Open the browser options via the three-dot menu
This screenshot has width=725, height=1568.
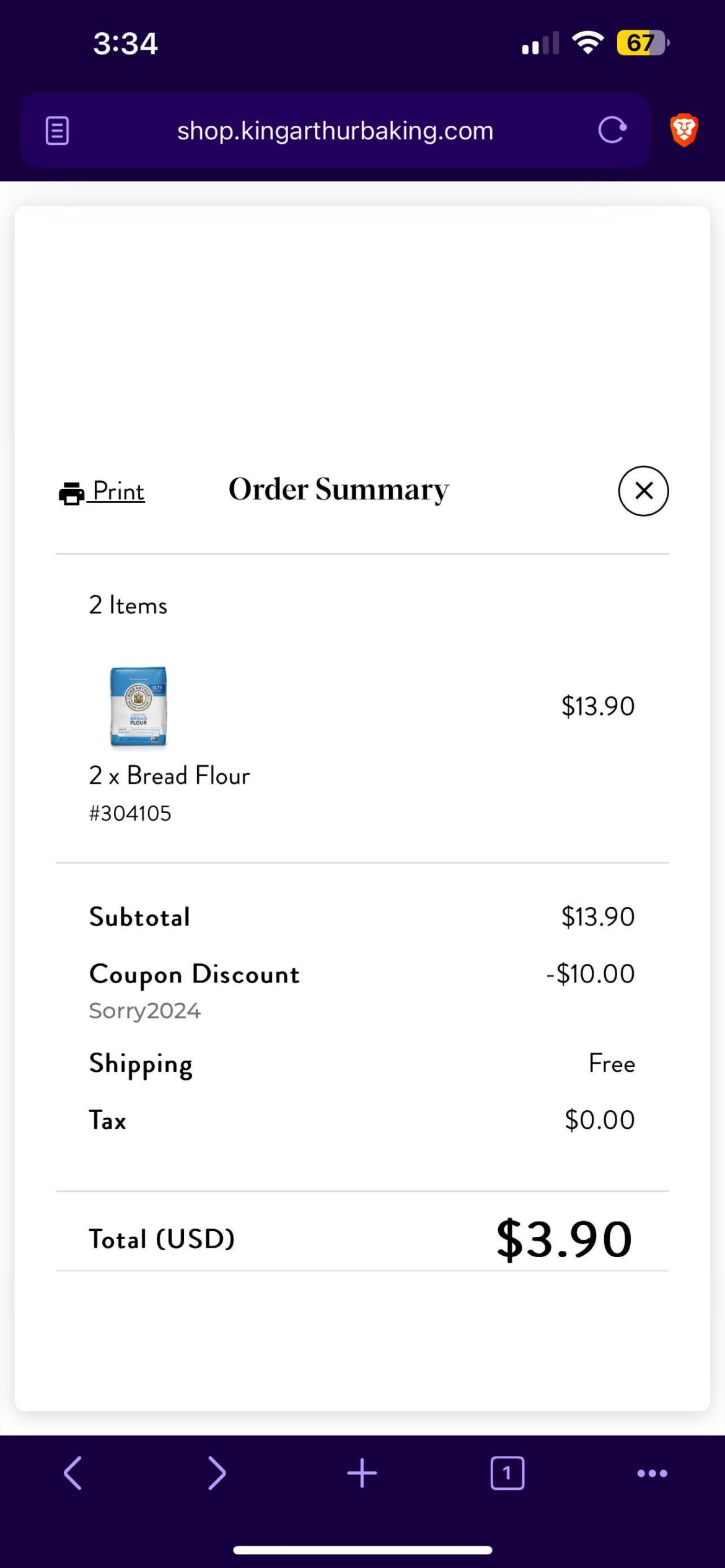tap(651, 1473)
